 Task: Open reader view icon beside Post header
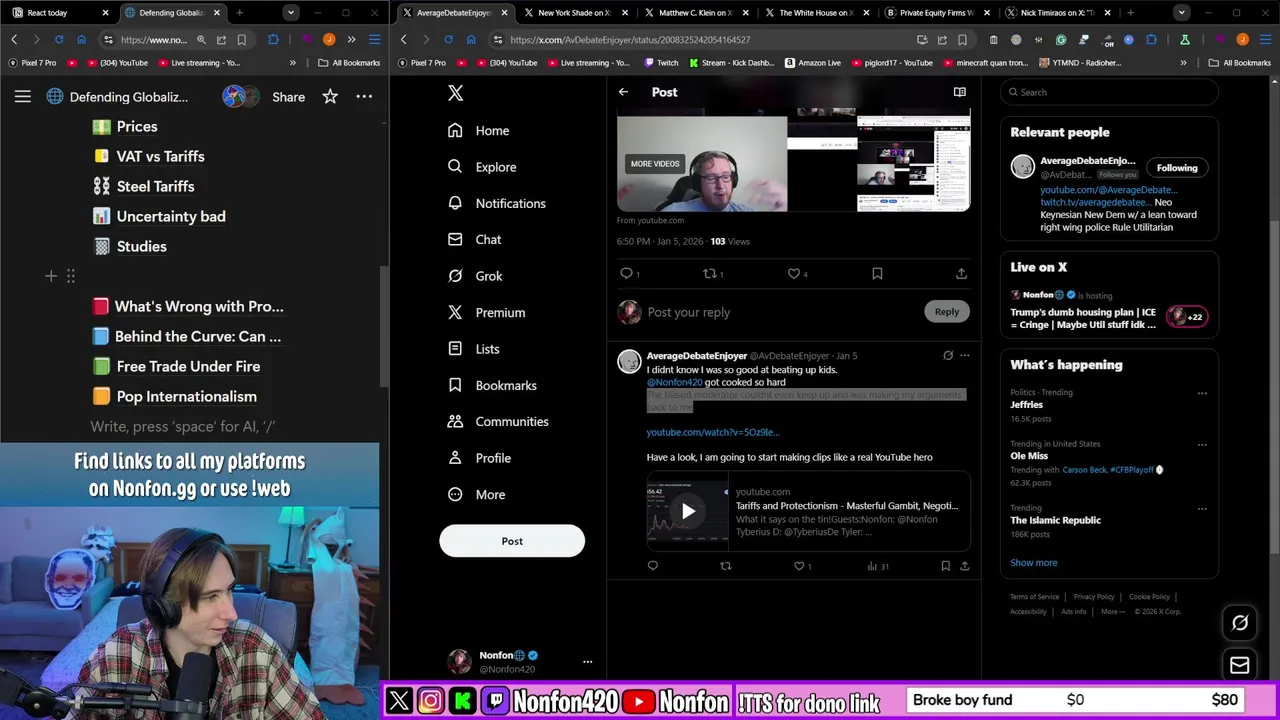[x=959, y=92]
